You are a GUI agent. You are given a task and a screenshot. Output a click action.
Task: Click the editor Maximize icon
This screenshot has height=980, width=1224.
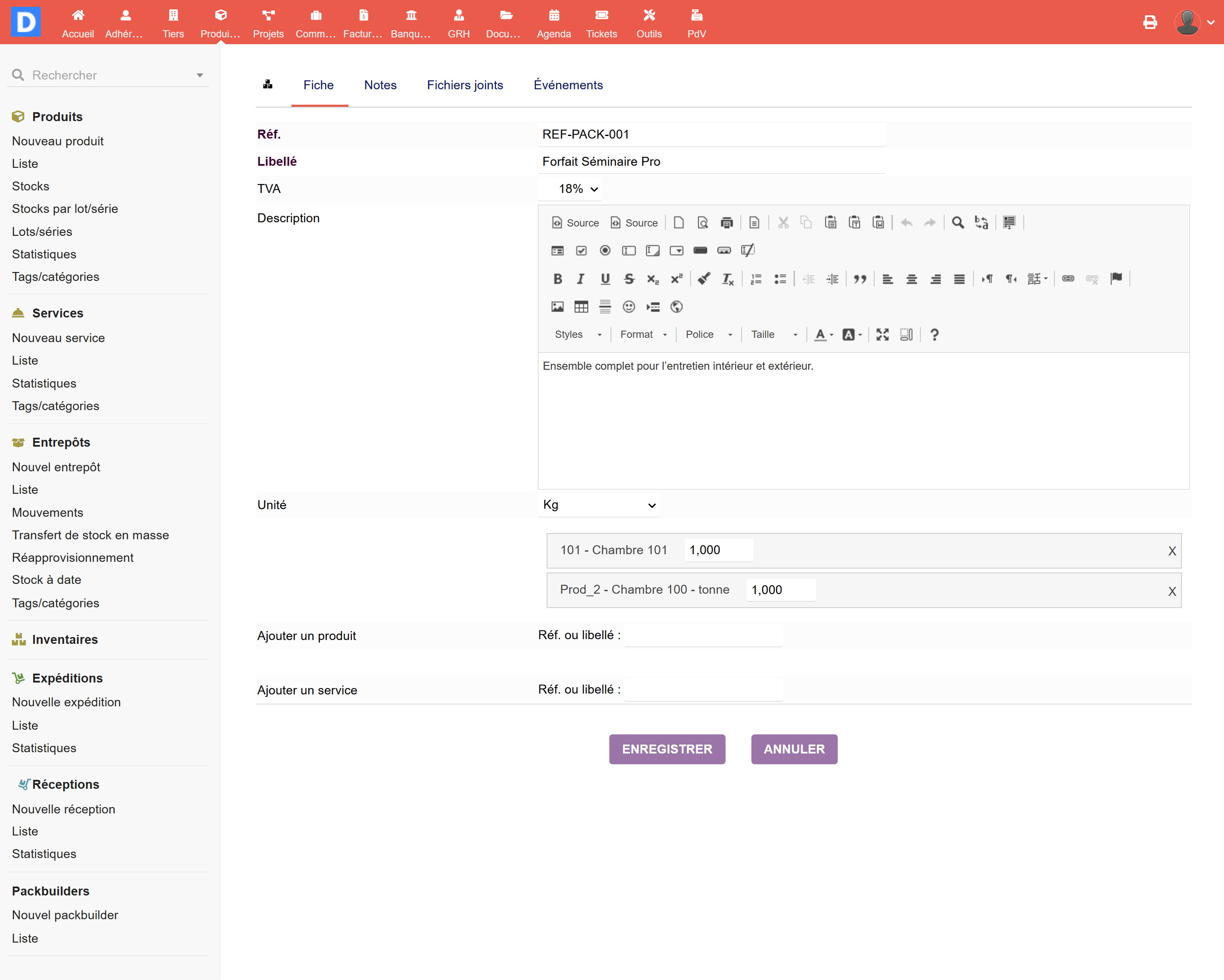(882, 334)
